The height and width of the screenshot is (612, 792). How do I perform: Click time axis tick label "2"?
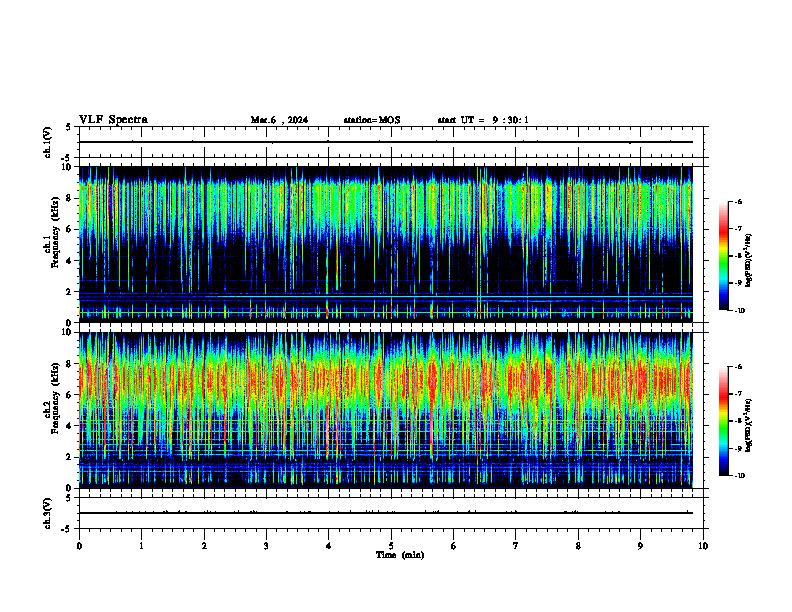[204, 546]
